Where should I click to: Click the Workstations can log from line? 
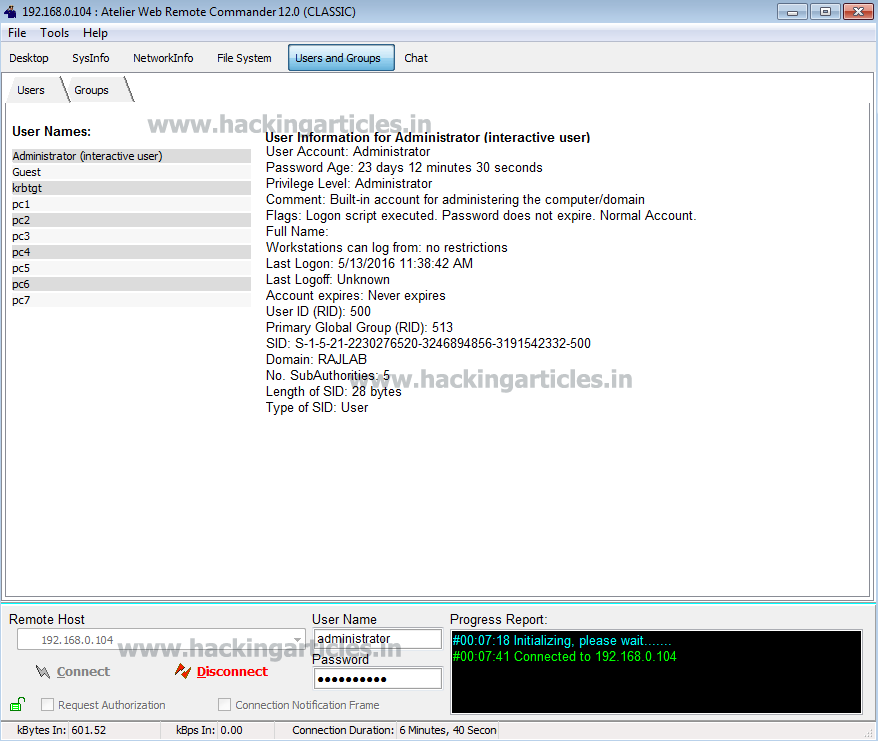tap(386, 248)
